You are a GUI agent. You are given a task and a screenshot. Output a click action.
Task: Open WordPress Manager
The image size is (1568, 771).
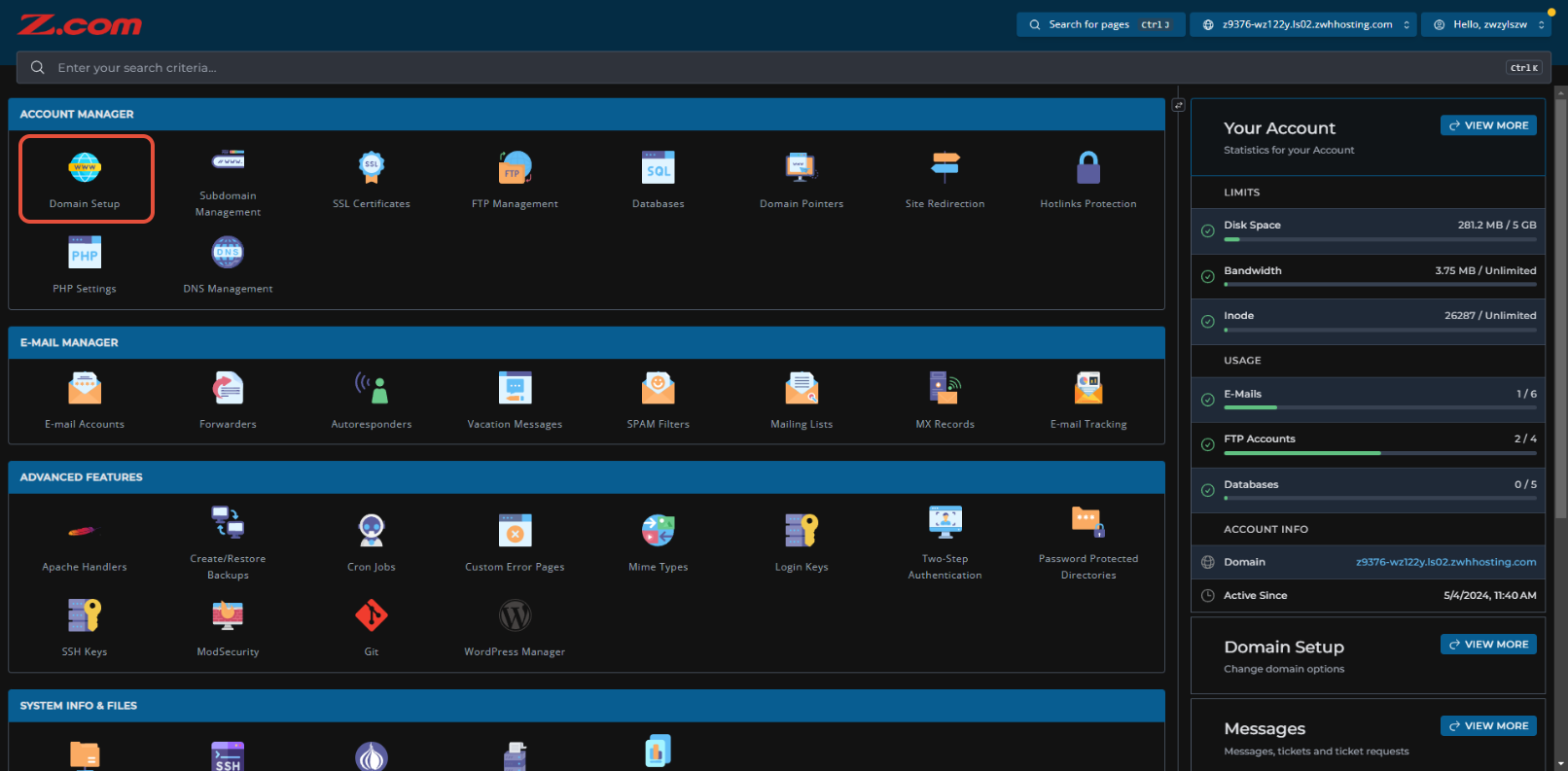click(x=515, y=628)
